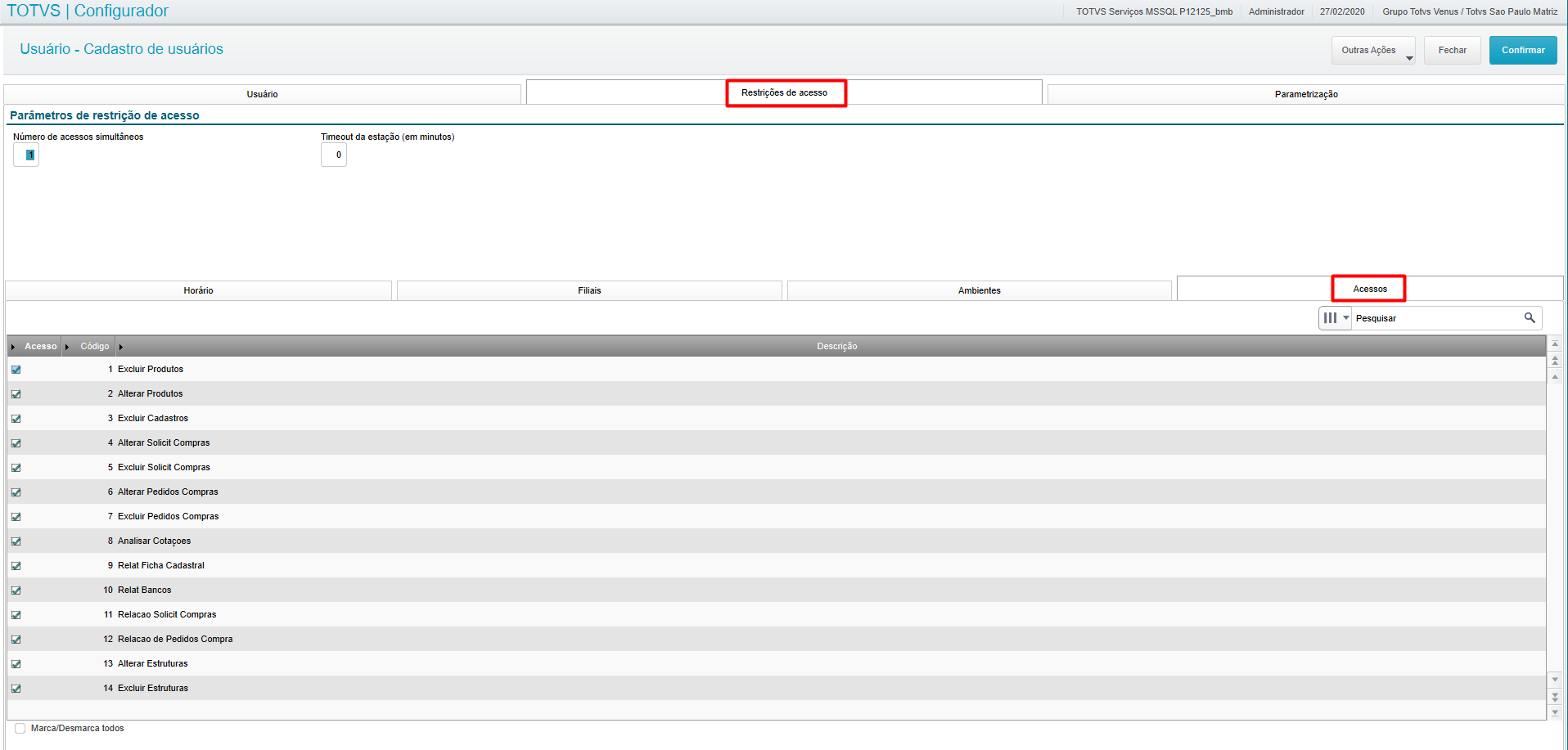Image resolution: width=1568 pixels, height=750 pixels.
Task: Check the Marca/Desmarca todos checkbox
Action: point(20,728)
